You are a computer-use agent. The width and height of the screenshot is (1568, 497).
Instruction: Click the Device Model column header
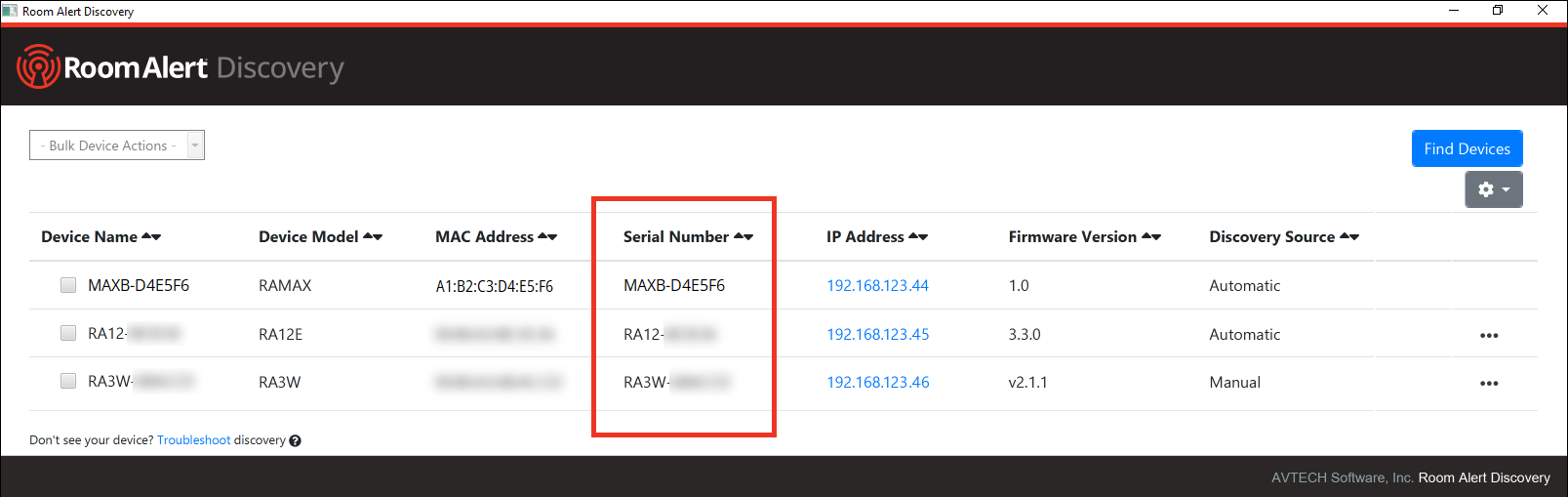[308, 237]
